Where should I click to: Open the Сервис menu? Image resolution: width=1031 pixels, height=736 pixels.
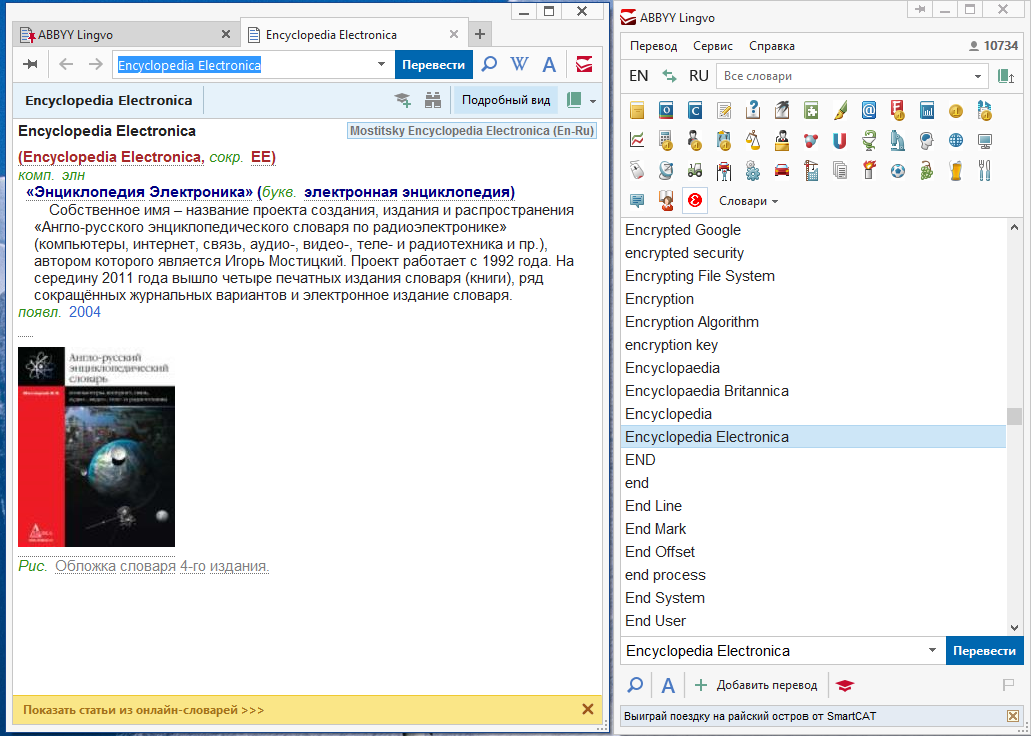[712, 46]
